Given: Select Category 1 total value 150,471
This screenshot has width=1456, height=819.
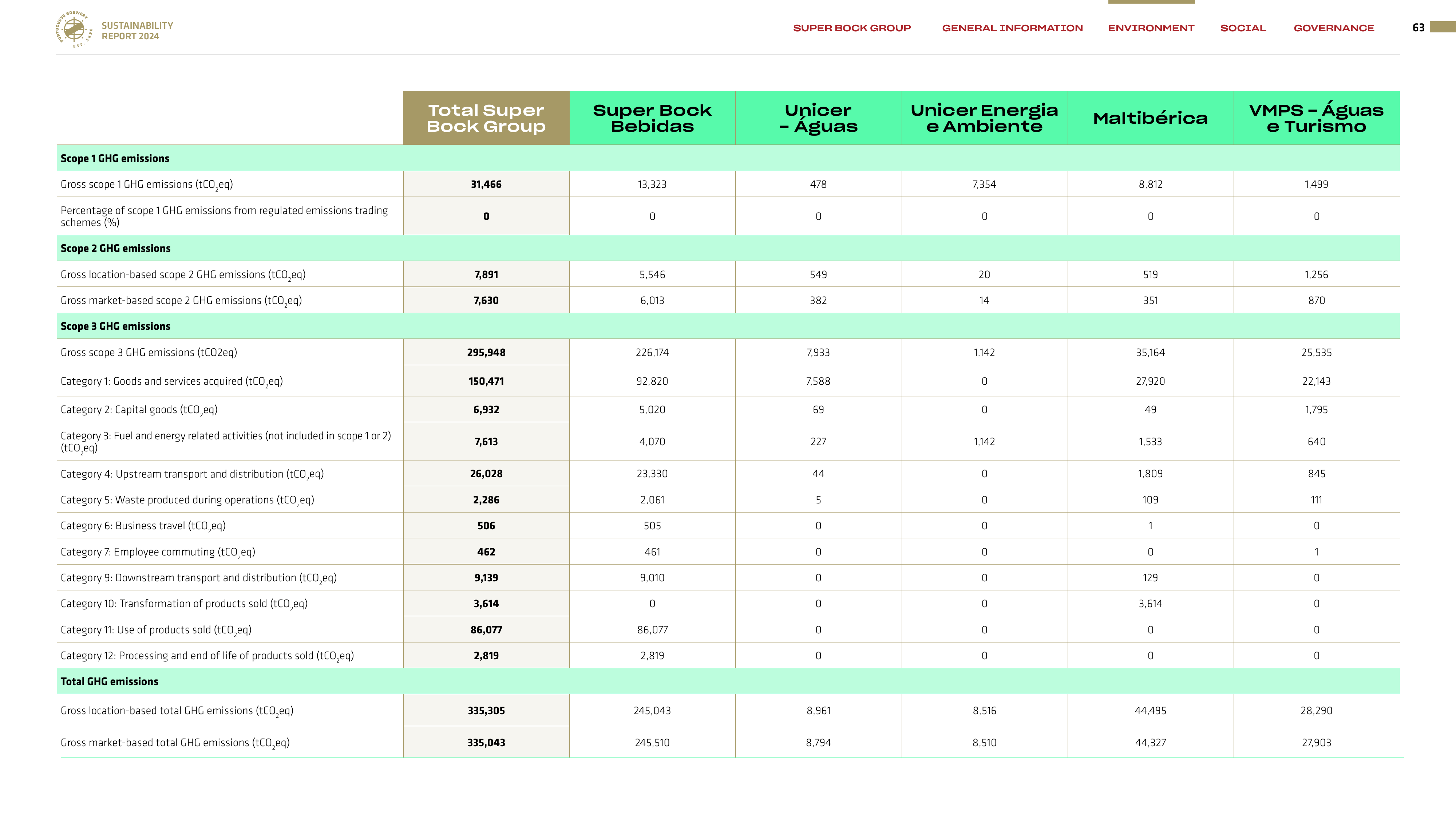Looking at the screenshot, I should 486,381.
